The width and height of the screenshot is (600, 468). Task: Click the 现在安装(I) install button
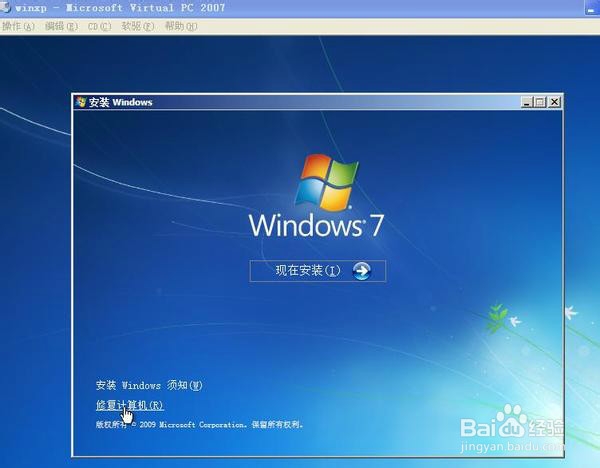318,271
